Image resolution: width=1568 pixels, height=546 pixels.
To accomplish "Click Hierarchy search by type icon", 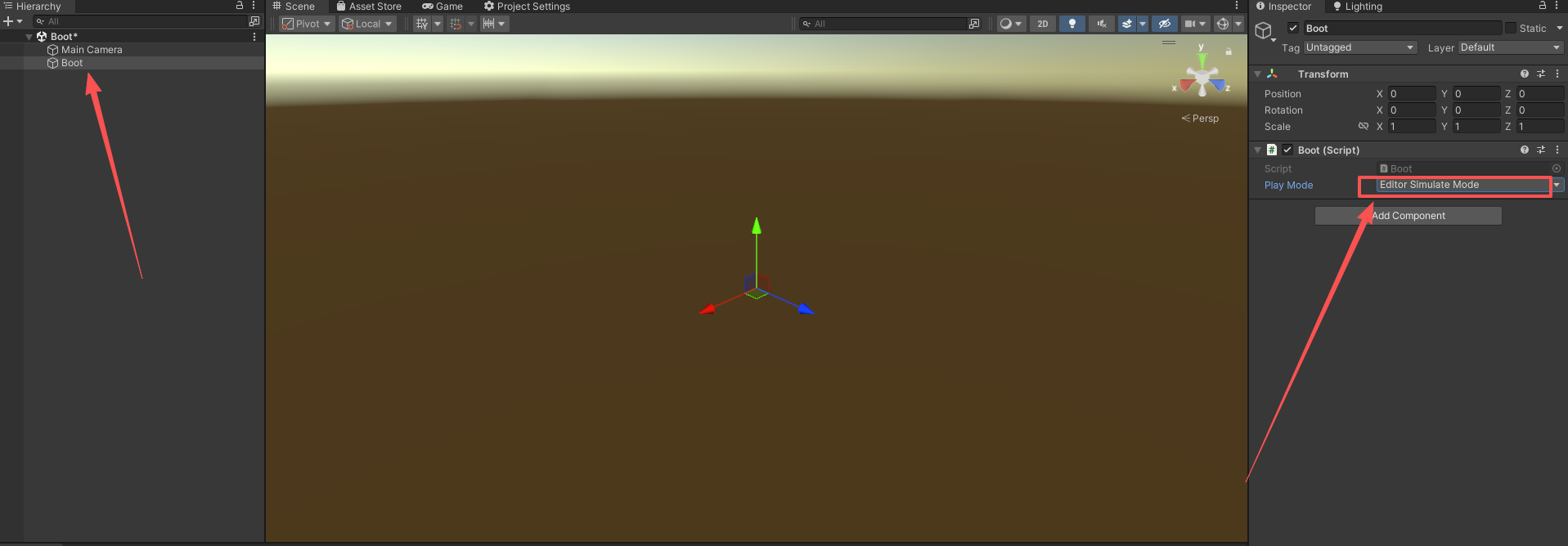I will (x=254, y=21).
